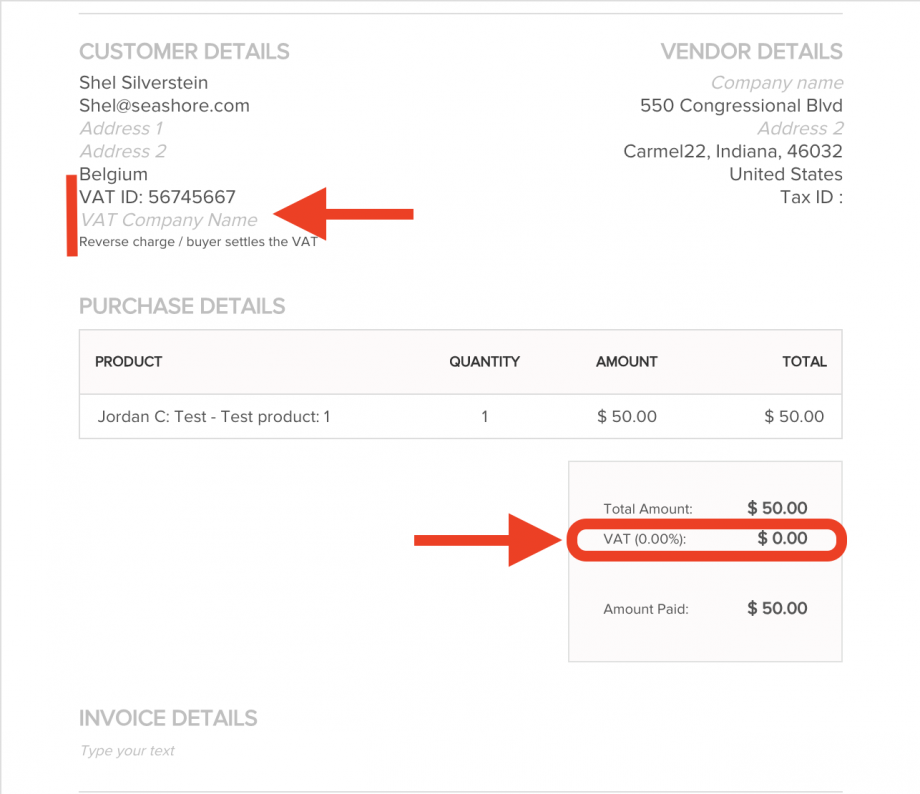Click the vendor's Address 2 placeholder field
Screen dimensions: 920x794
coord(799,129)
